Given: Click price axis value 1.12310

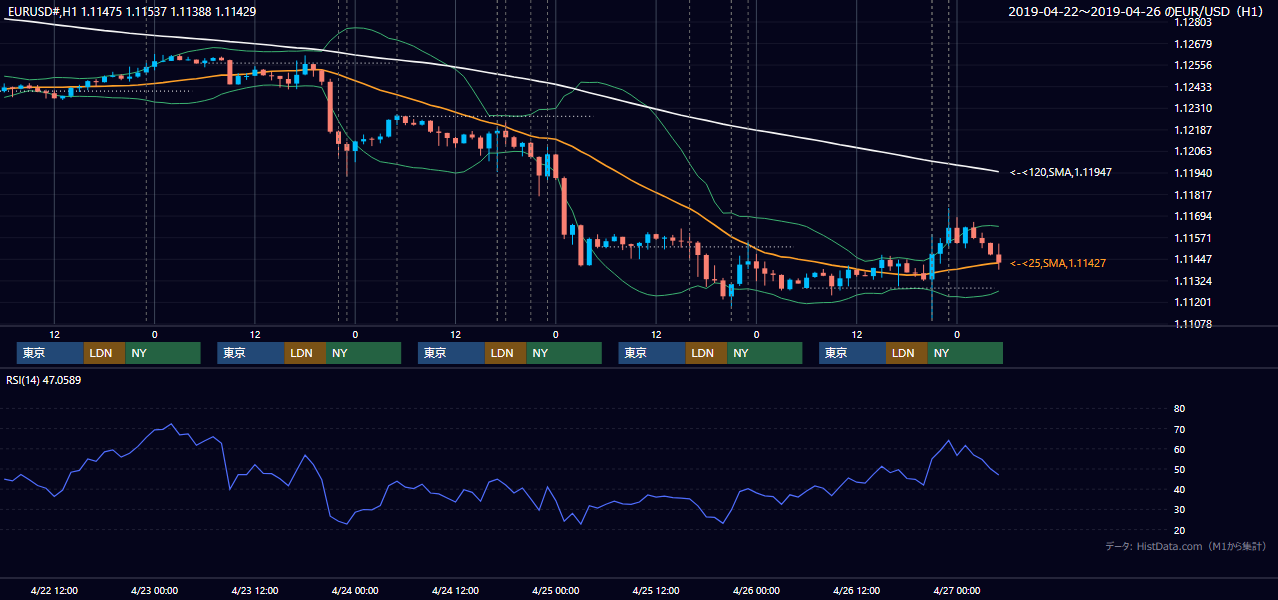Looking at the screenshot, I should pyautogui.click(x=1194, y=108).
